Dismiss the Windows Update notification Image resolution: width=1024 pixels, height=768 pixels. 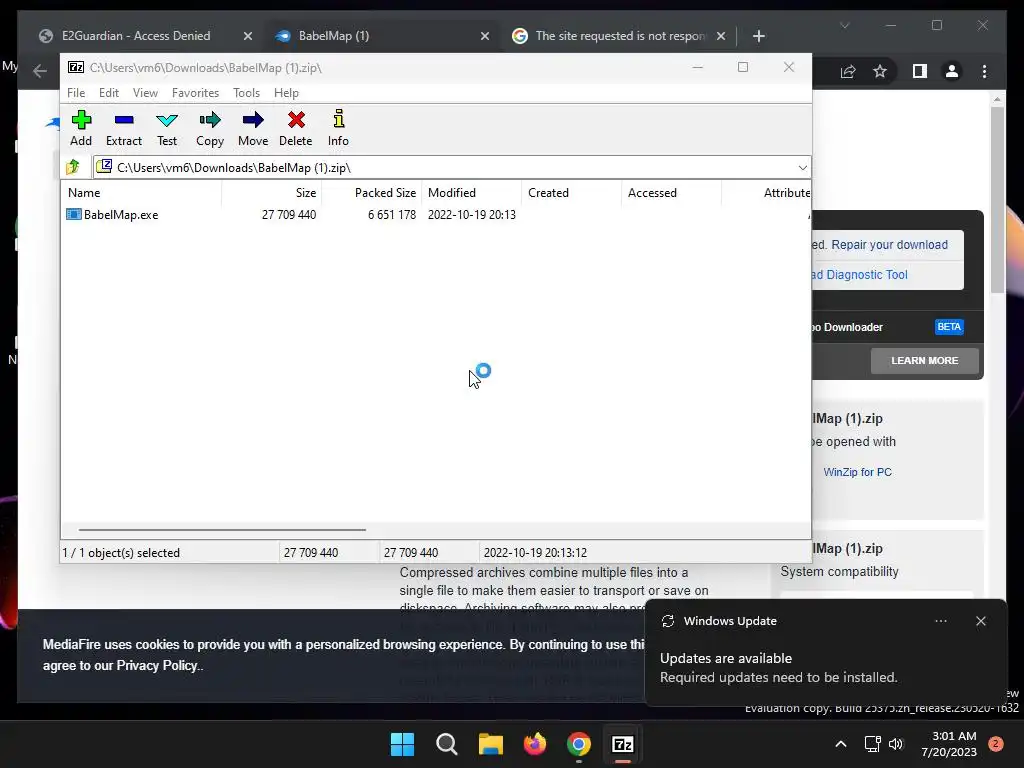(x=980, y=621)
